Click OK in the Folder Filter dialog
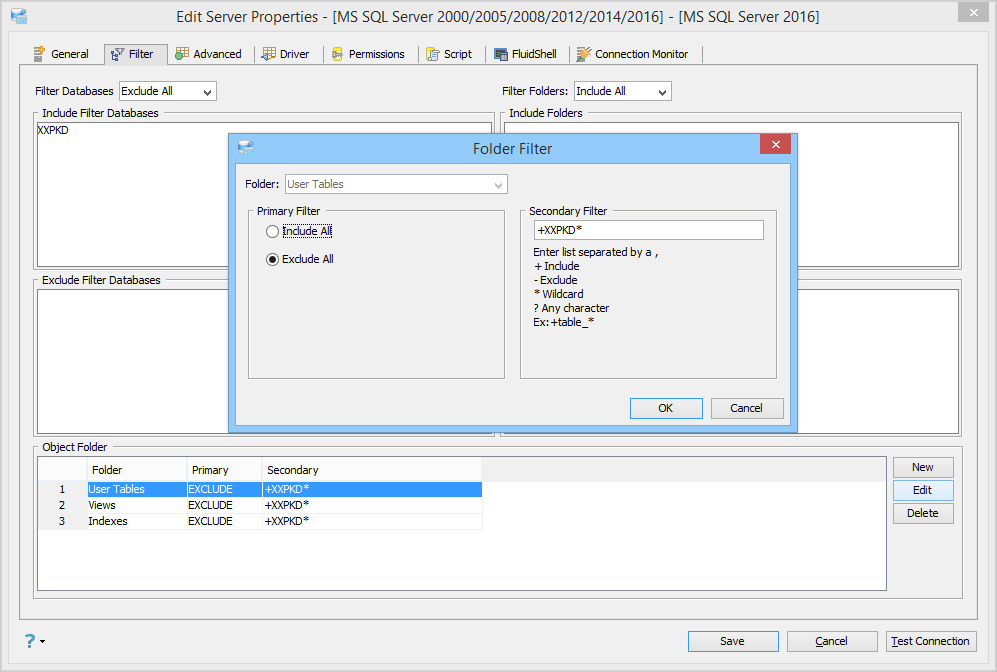 666,408
